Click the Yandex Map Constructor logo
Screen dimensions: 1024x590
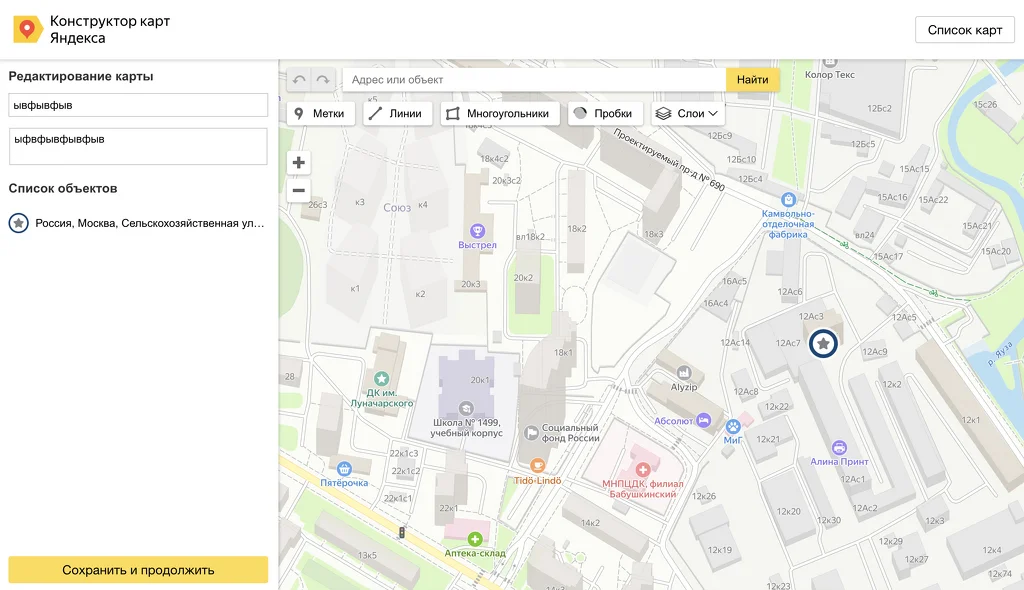[x=27, y=29]
